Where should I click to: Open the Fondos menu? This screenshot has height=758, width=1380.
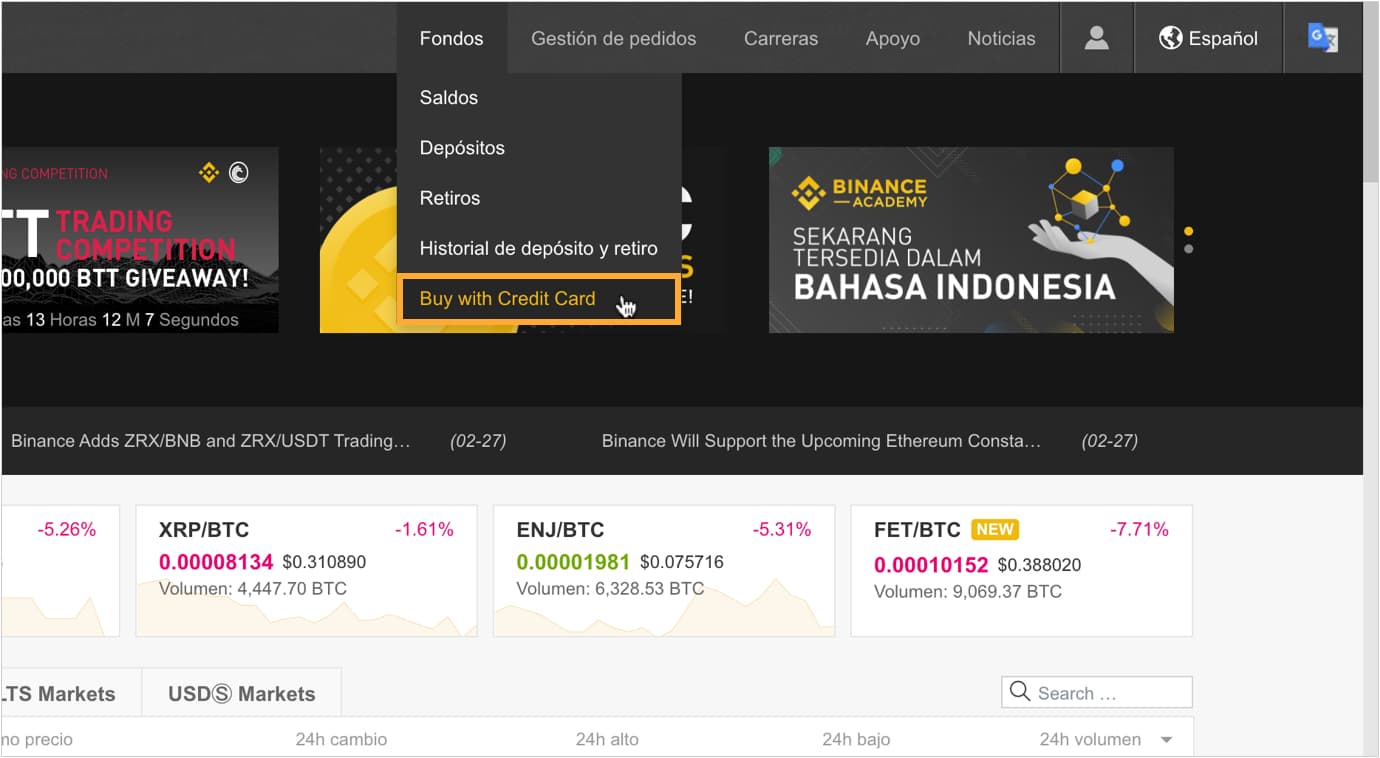[x=451, y=38]
